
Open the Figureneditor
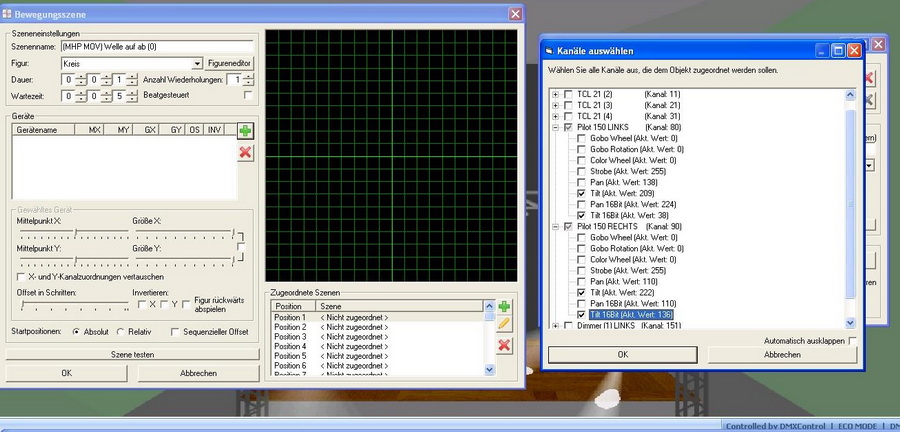(231, 63)
